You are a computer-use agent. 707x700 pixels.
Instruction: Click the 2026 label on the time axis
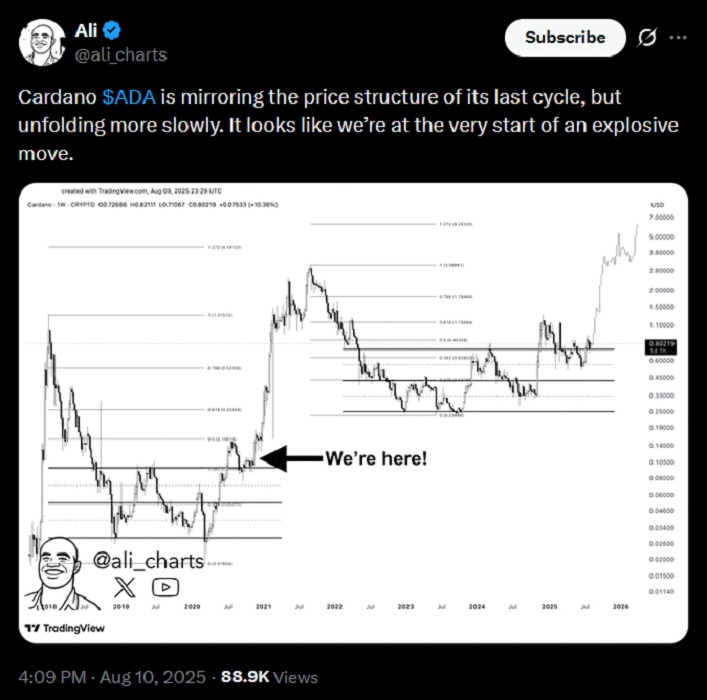pos(622,607)
